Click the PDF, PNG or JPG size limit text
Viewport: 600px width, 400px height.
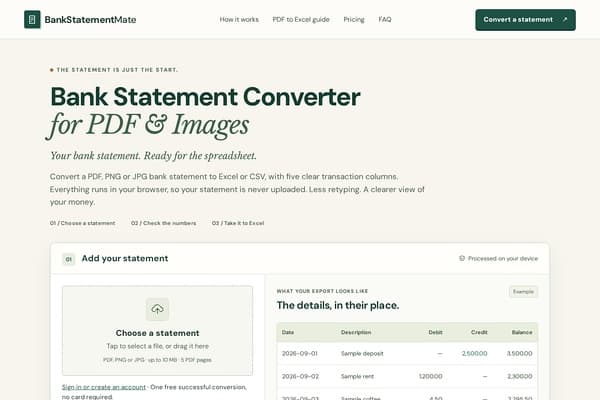[x=157, y=360]
